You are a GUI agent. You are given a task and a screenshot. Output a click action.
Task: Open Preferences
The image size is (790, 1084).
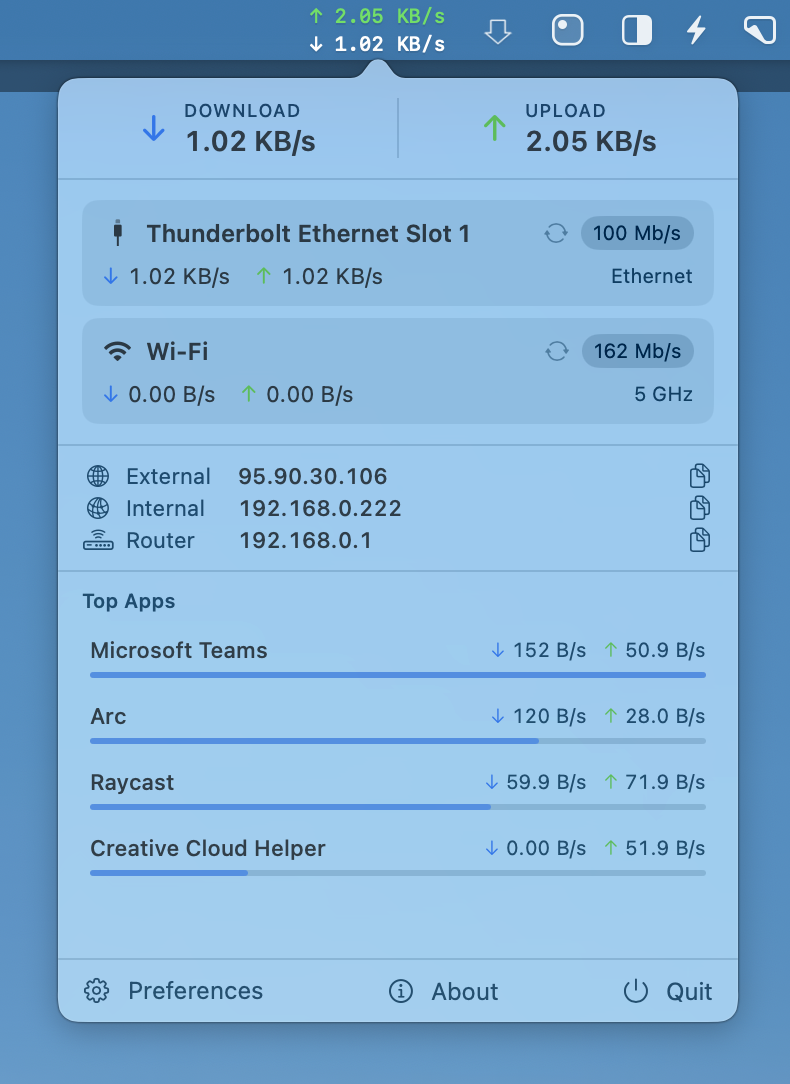coord(178,991)
